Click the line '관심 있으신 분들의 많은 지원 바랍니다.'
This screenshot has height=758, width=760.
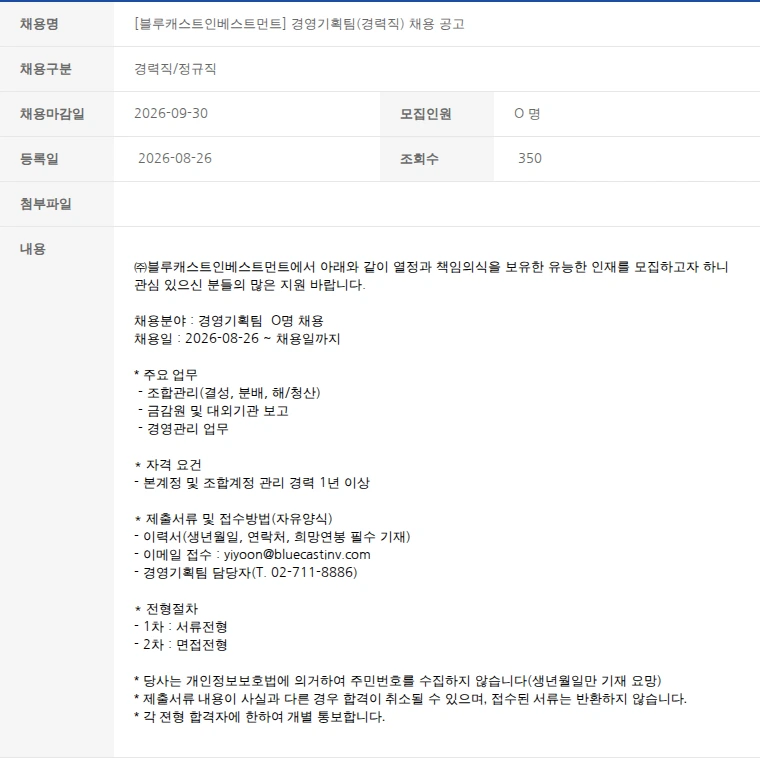(x=250, y=285)
